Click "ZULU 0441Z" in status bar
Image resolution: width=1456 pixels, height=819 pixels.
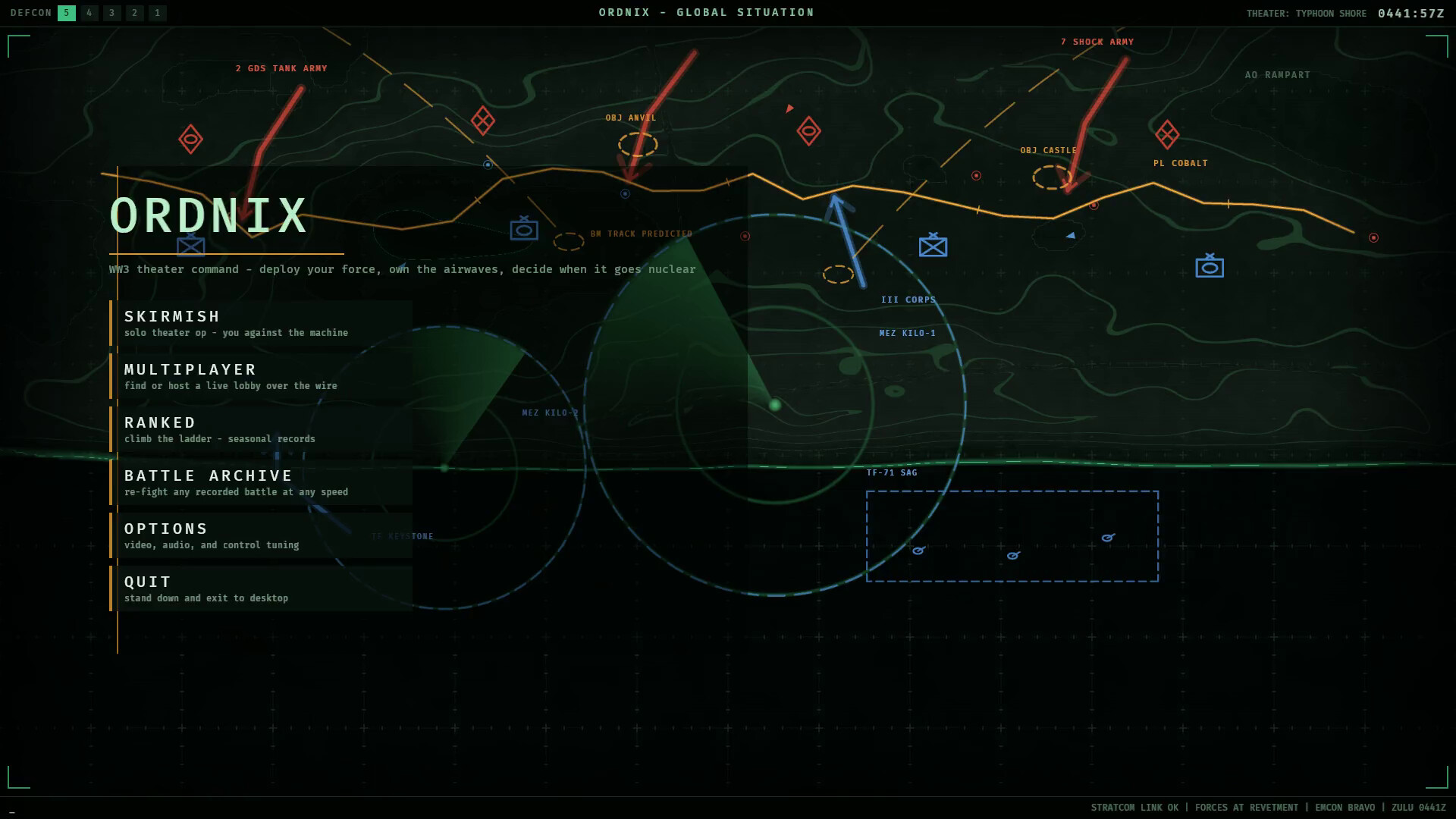click(1419, 808)
